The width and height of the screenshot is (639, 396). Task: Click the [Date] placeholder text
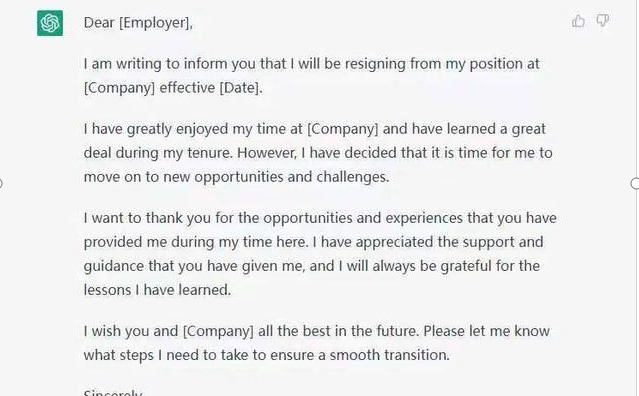(239, 88)
